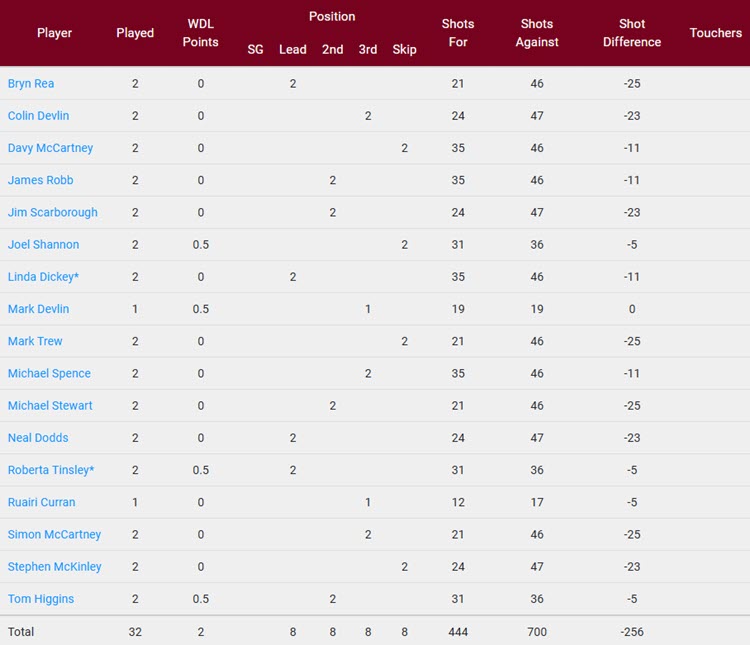Open Michael Spence's player profile

click(x=49, y=373)
